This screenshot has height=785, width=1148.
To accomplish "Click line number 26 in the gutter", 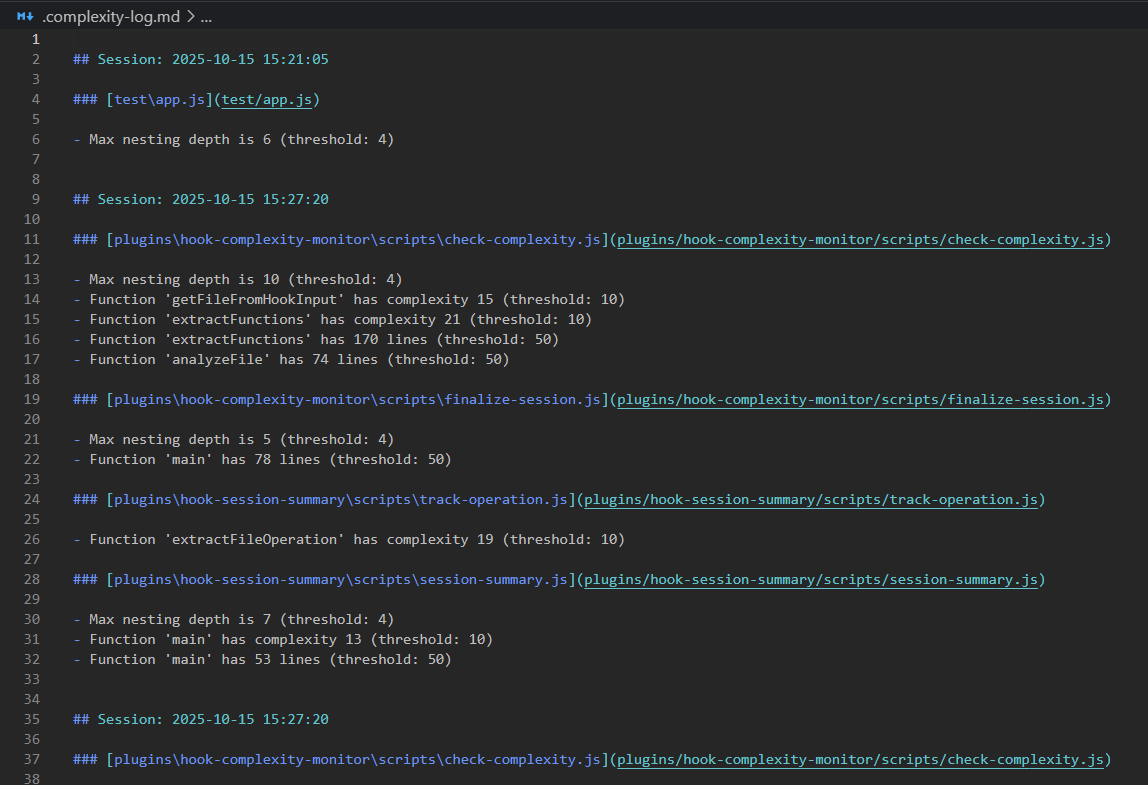I will click(31, 540).
